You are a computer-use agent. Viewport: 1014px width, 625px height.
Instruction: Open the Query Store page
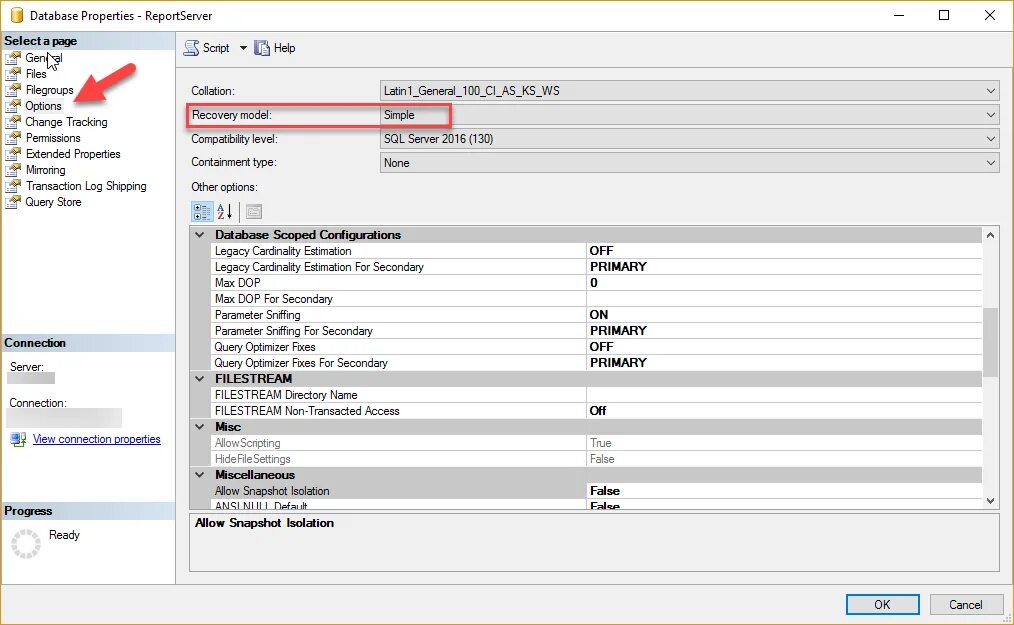click(x=53, y=202)
